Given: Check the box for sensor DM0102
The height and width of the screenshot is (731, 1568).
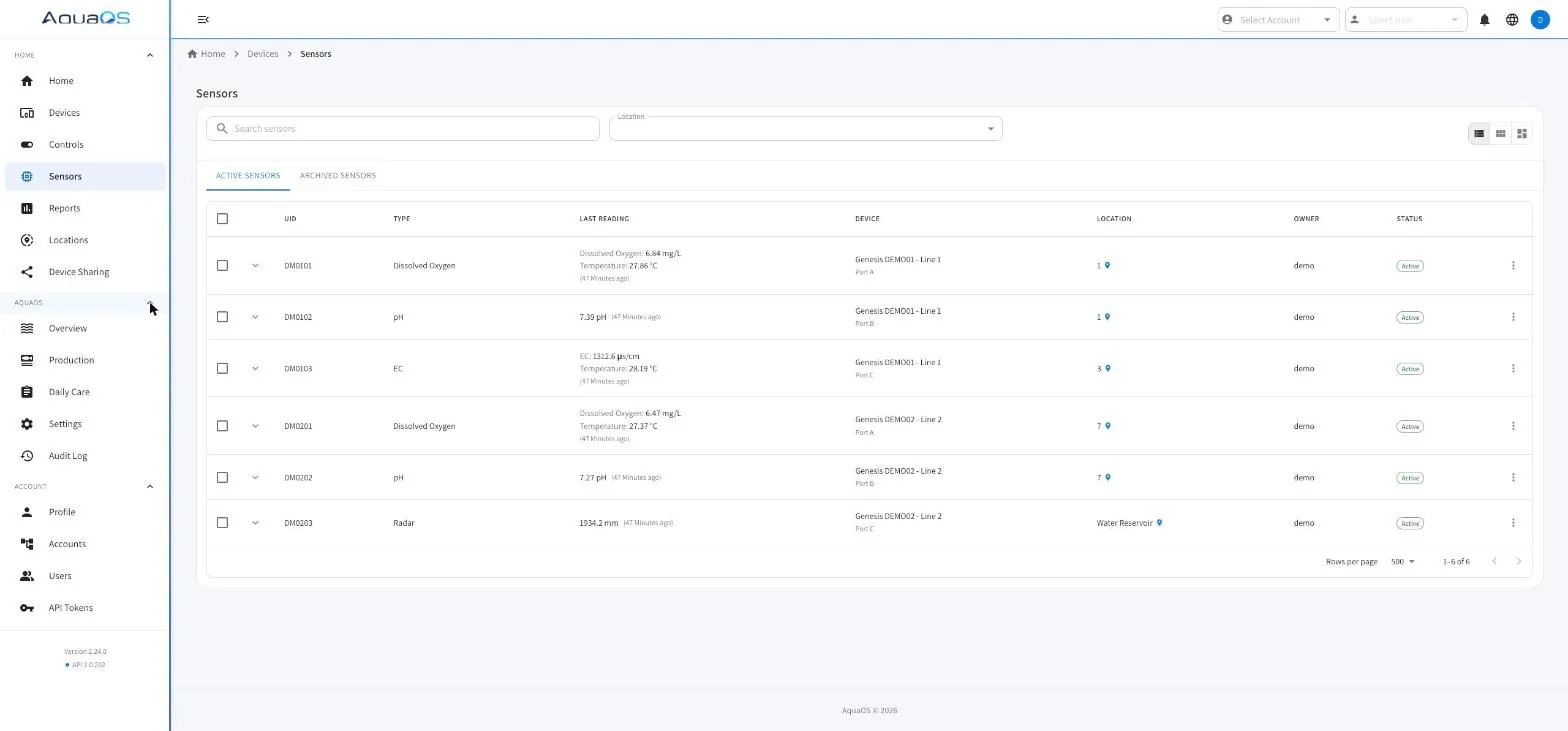Looking at the screenshot, I should click(x=222, y=317).
